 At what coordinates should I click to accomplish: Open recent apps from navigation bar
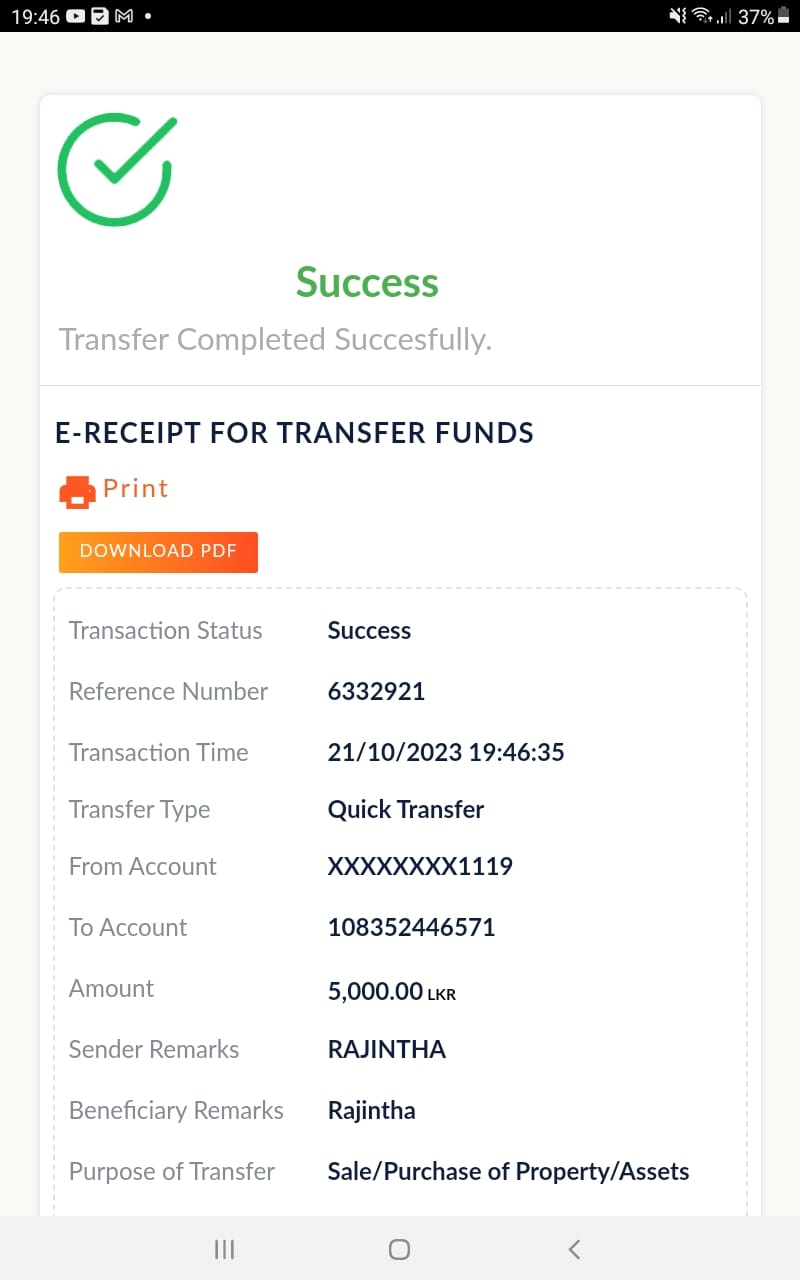pos(224,1249)
